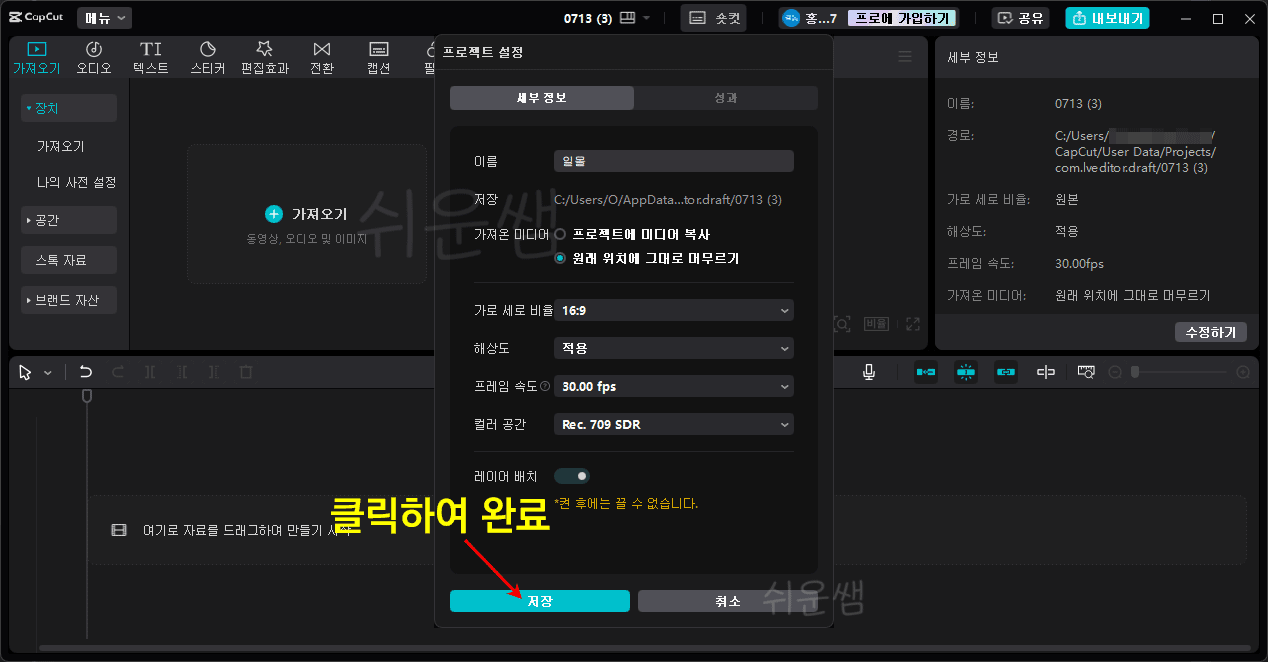The image size is (1268, 662).
Task: Click the CapCut logo
Action: click(35, 18)
